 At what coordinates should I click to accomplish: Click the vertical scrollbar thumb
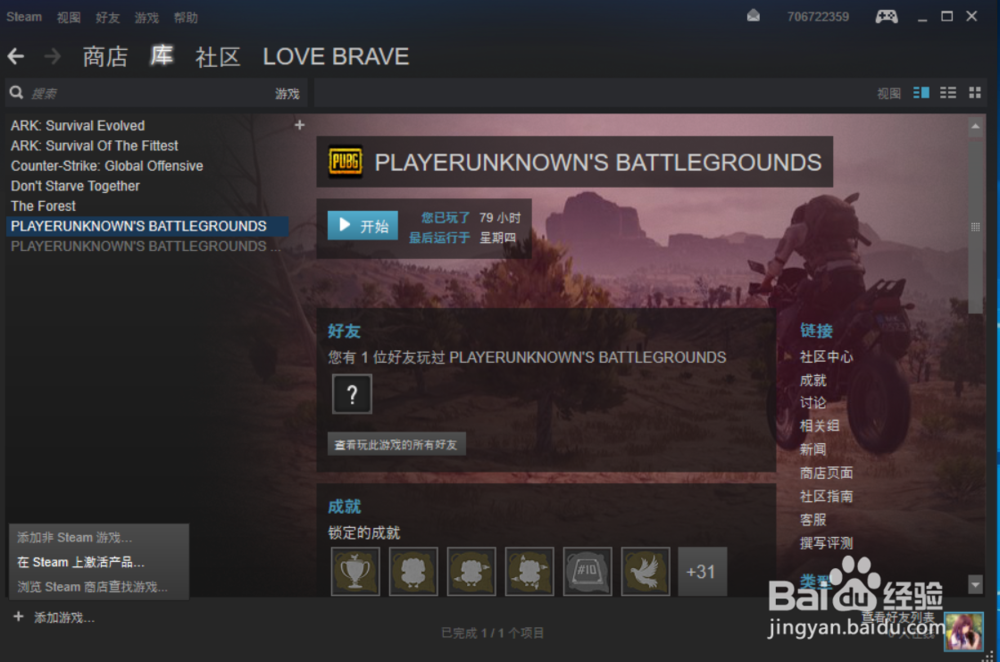coord(975,225)
